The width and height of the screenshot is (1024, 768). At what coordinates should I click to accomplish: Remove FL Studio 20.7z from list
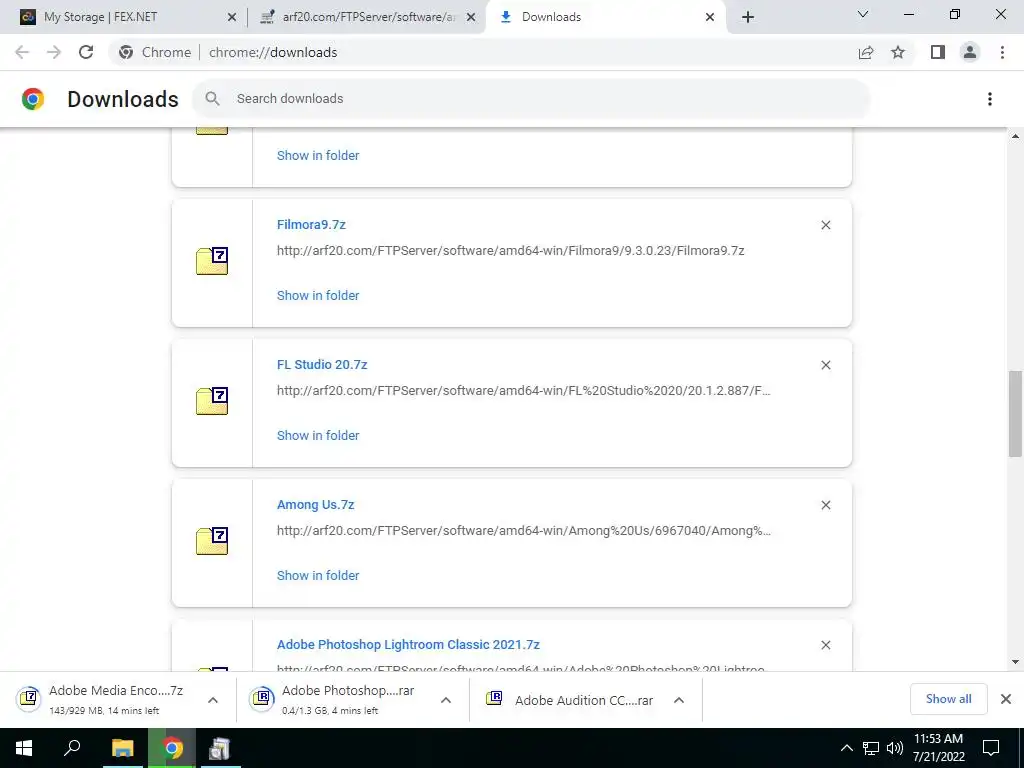pos(825,365)
